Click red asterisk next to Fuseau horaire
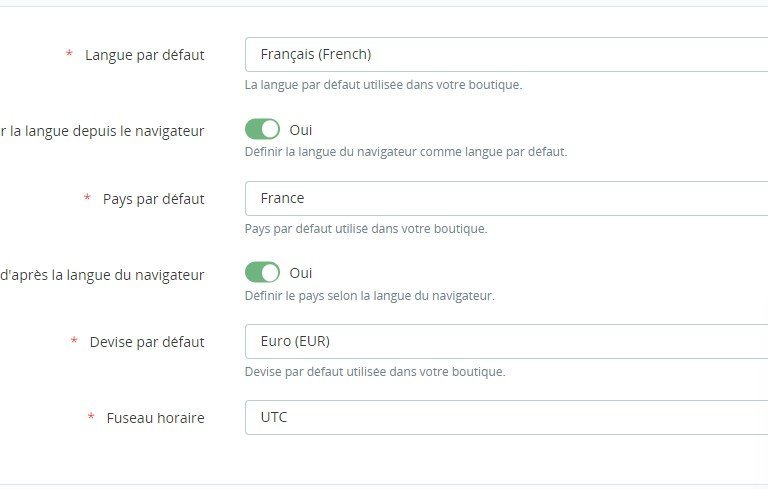The height and width of the screenshot is (489, 768). point(92,417)
